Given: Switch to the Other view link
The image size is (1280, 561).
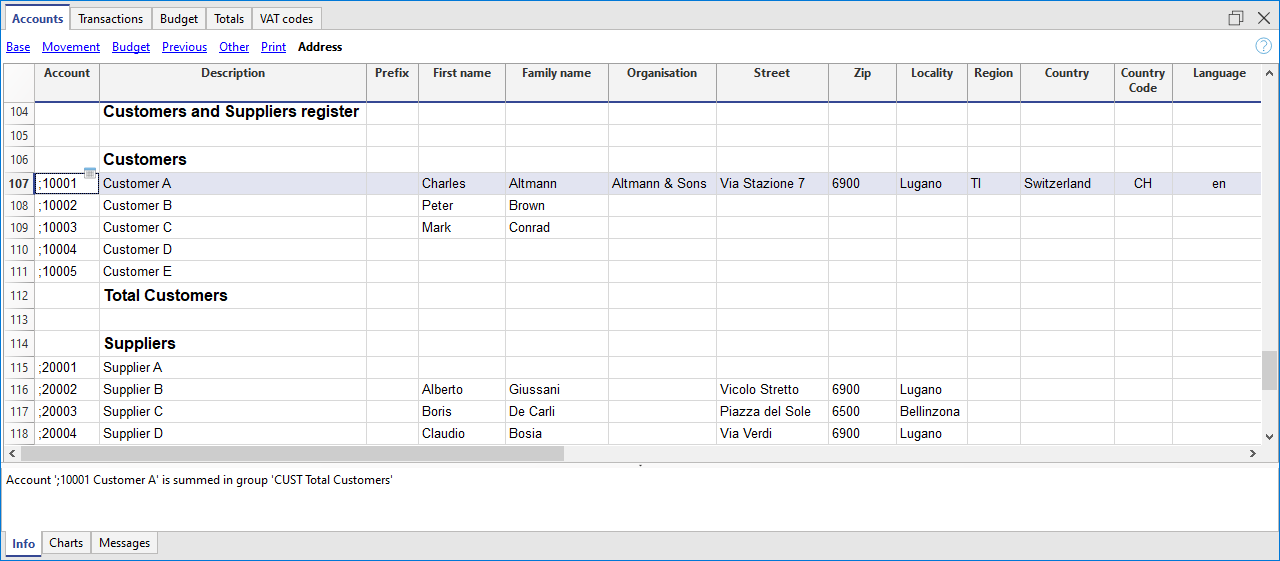Looking at the screenshot, I should pyautogui.click(x=234, y=47).
